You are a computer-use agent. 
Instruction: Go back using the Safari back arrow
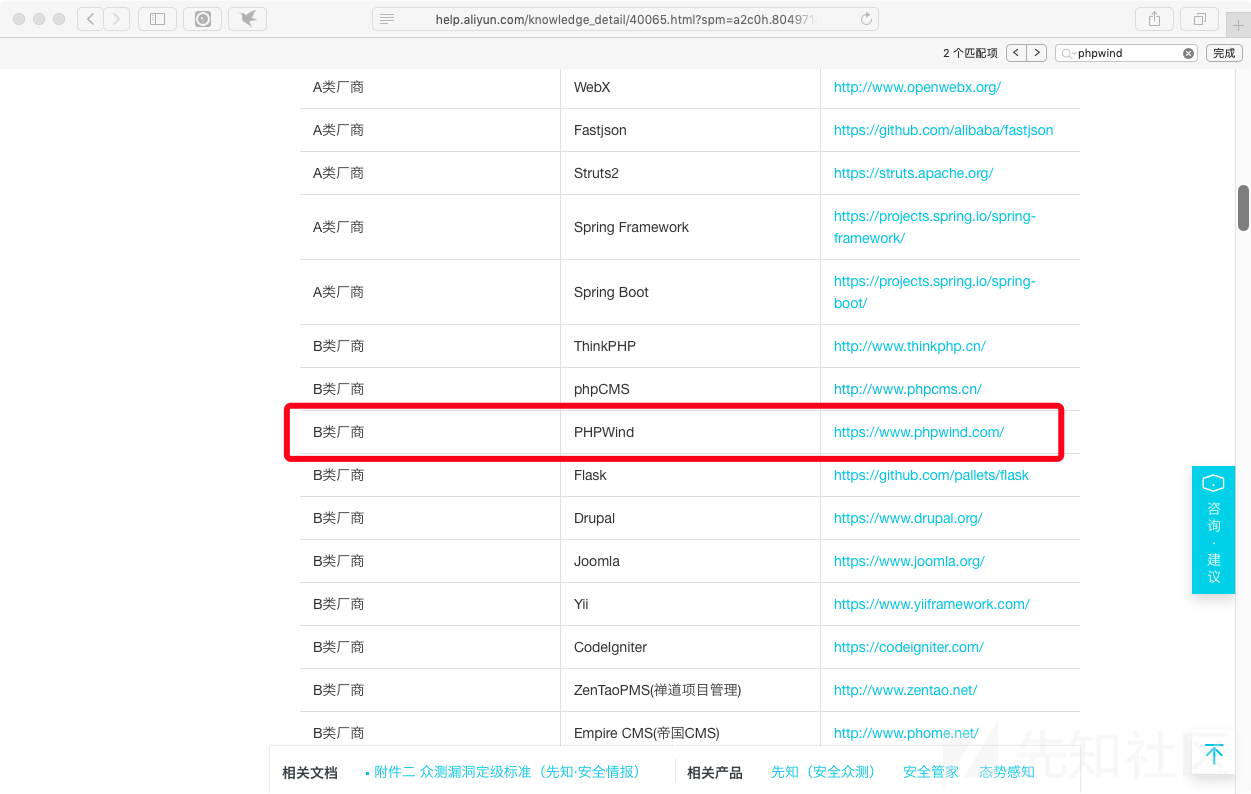click(x=91, y=19)
